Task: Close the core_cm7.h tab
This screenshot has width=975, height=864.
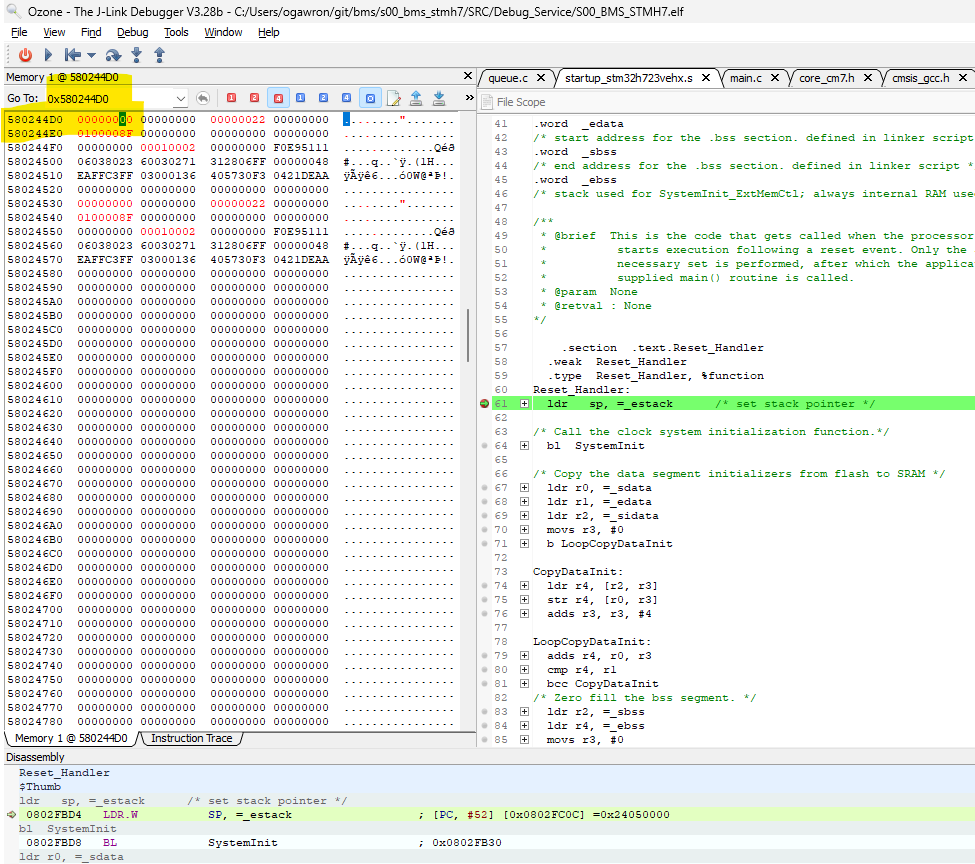Action: pyautogui.click(x=868, y=78)
